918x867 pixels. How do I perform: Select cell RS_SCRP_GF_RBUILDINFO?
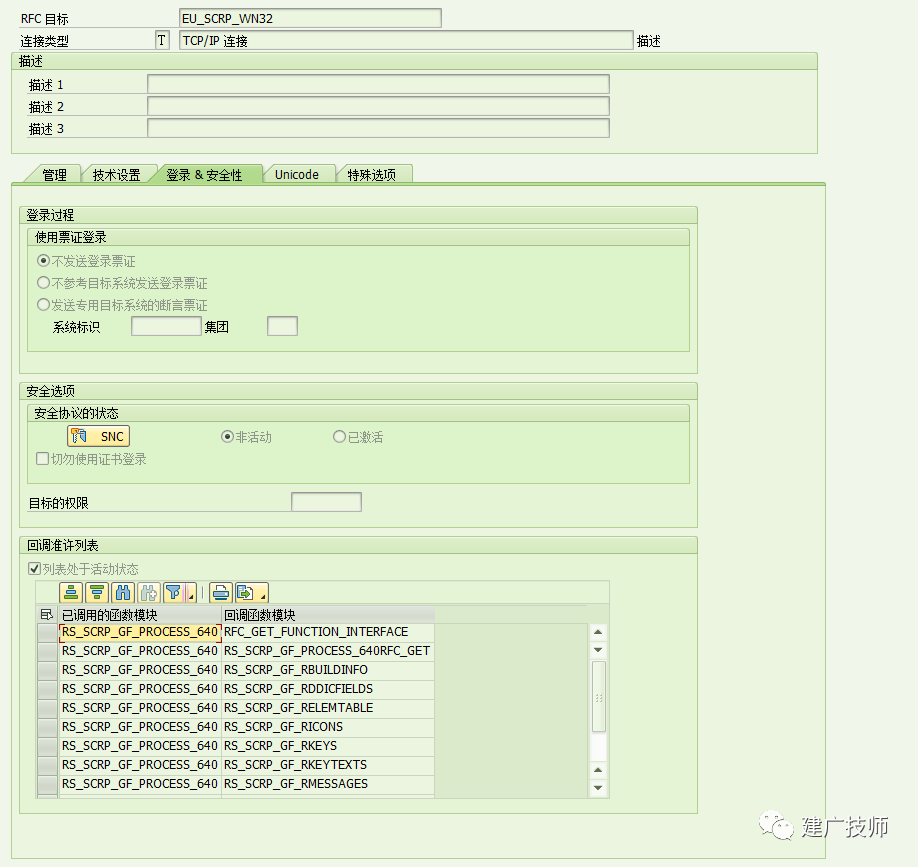pyautogui.click(x=328, y=670)
